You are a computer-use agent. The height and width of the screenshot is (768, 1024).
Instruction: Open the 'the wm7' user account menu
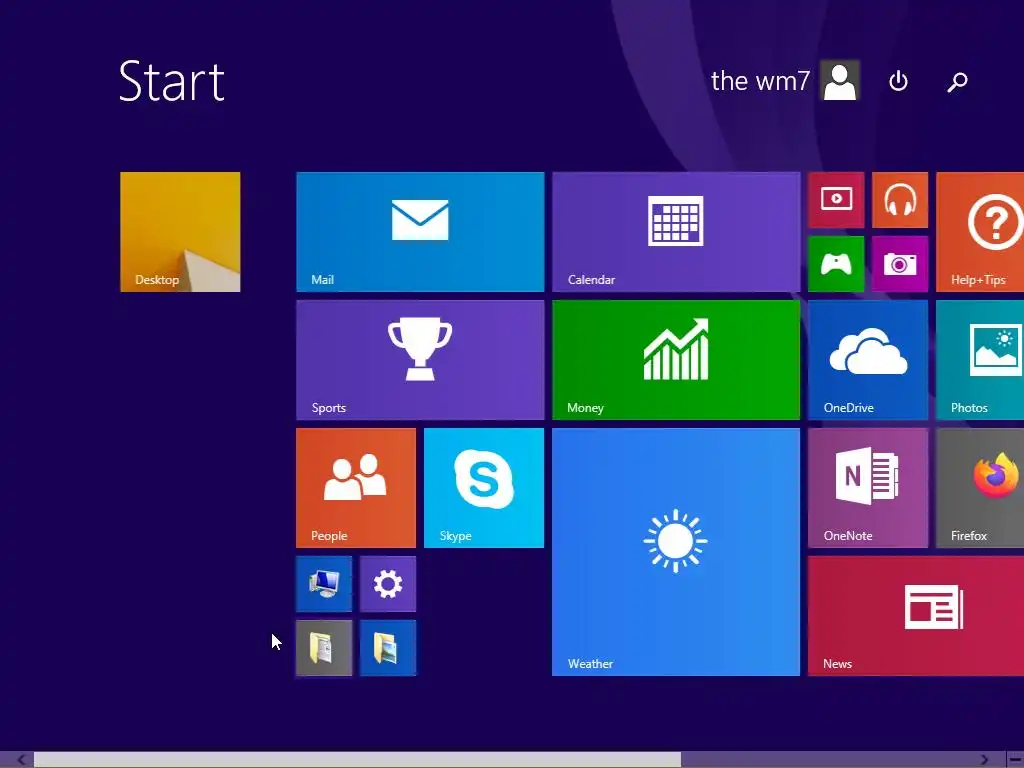pyautogui.click(x=784, y=81)
